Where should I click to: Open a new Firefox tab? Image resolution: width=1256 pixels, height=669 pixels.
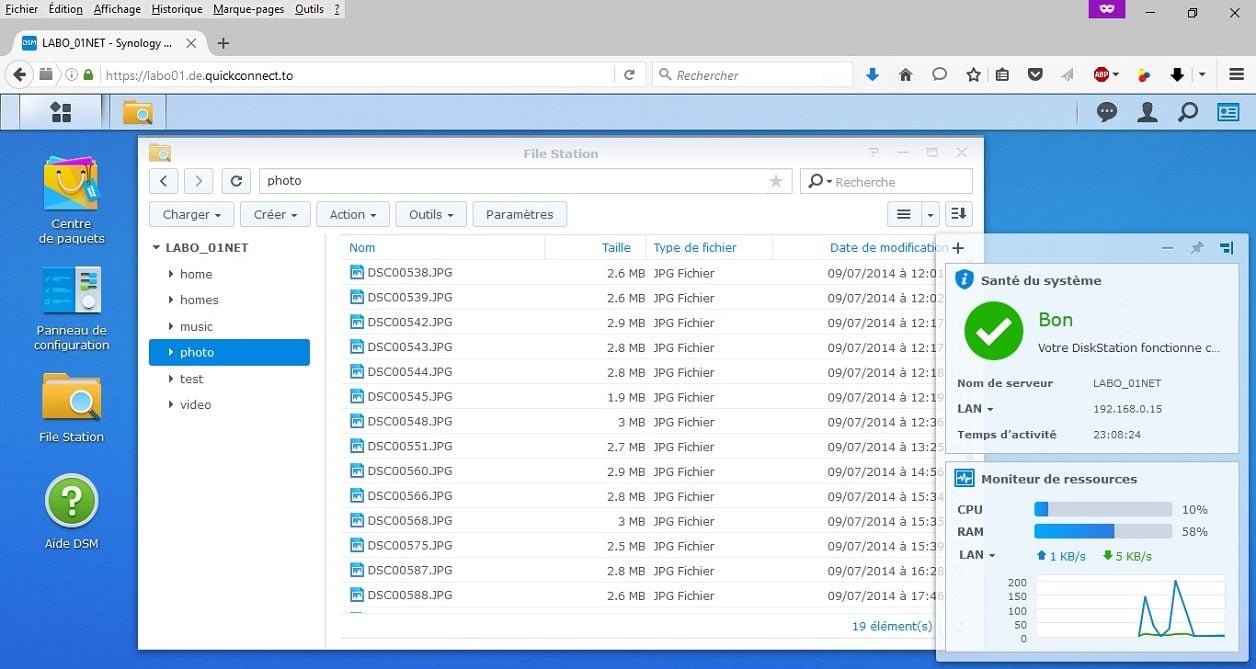click(x=223, y=43)
